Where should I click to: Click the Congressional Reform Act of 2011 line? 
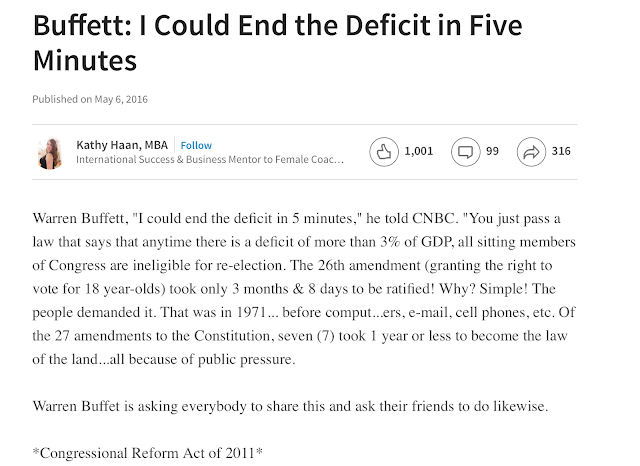[147, 453]
